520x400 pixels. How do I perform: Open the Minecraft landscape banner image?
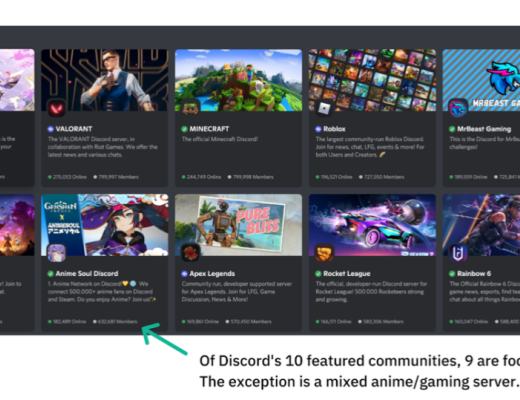(239, 80)
